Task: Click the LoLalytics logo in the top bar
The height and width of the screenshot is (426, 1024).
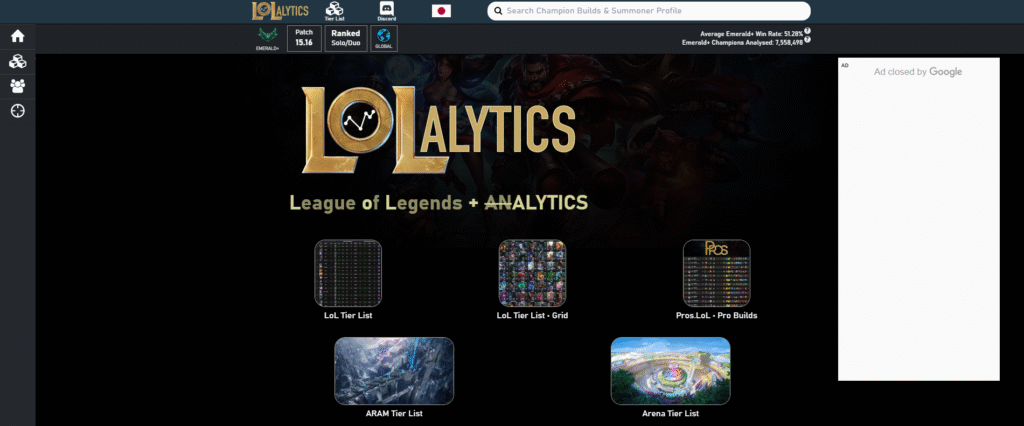Action: pos(280,10)
